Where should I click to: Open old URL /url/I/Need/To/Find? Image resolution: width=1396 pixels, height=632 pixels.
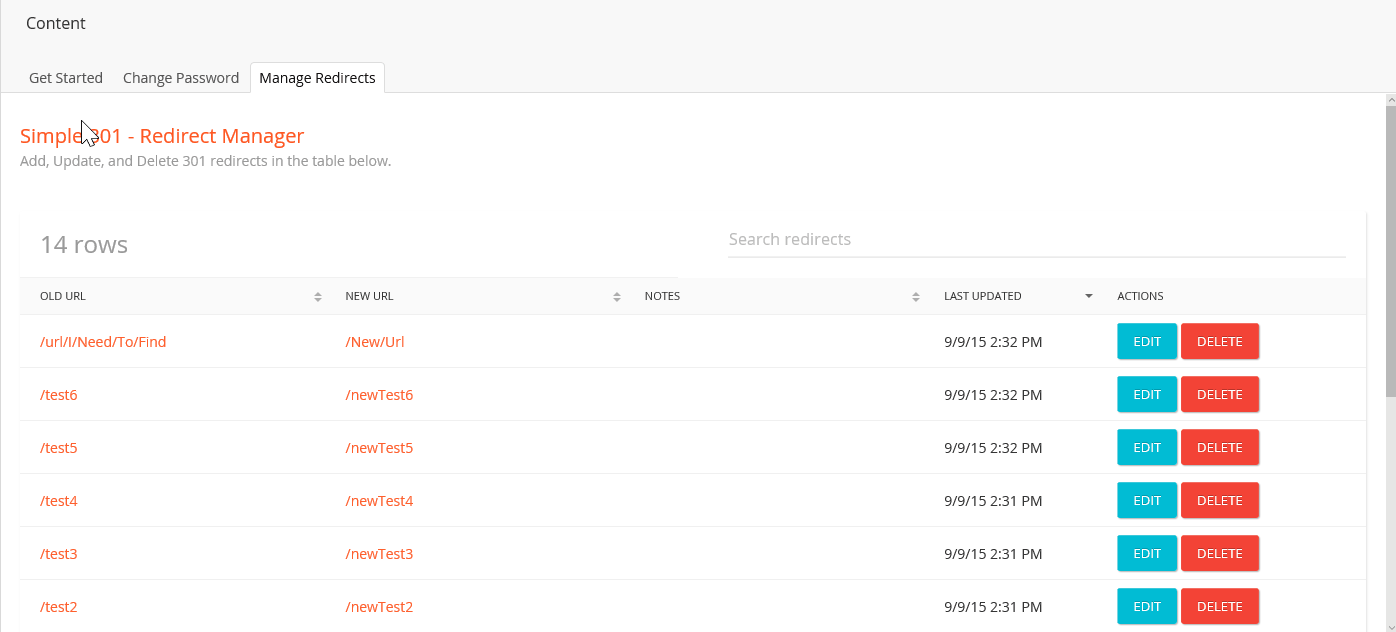click(103, 342)
